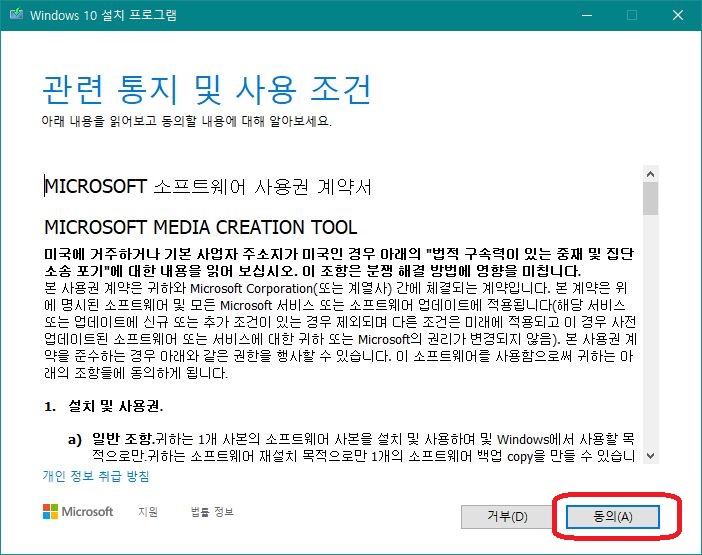Viewport: 702px width, 555px height.
Task: Click the MICROSOFT 소프트웨어 사용권 계약서 heading
Action: click(208, 187)
